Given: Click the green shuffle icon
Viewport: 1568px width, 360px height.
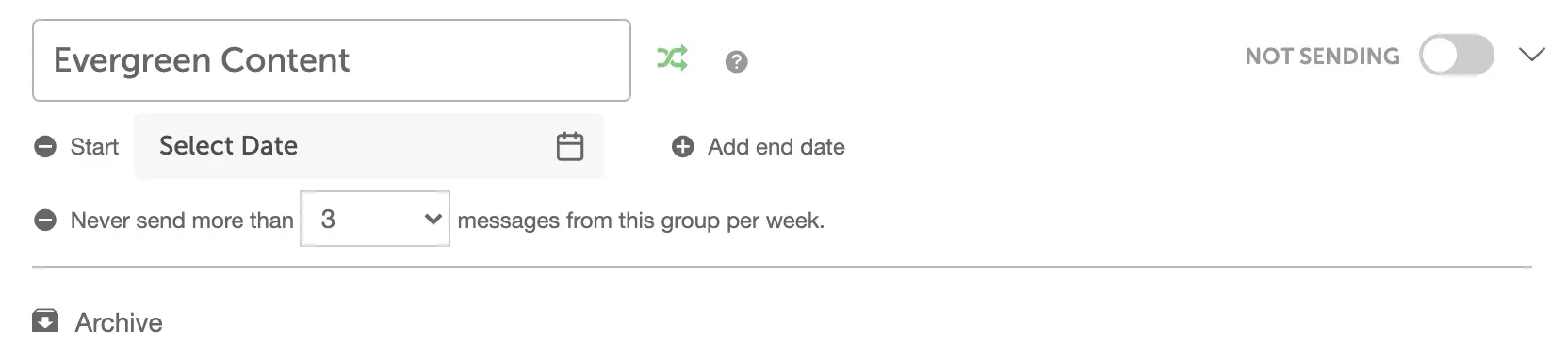Looking at the screenshot, I should (672, 58).
